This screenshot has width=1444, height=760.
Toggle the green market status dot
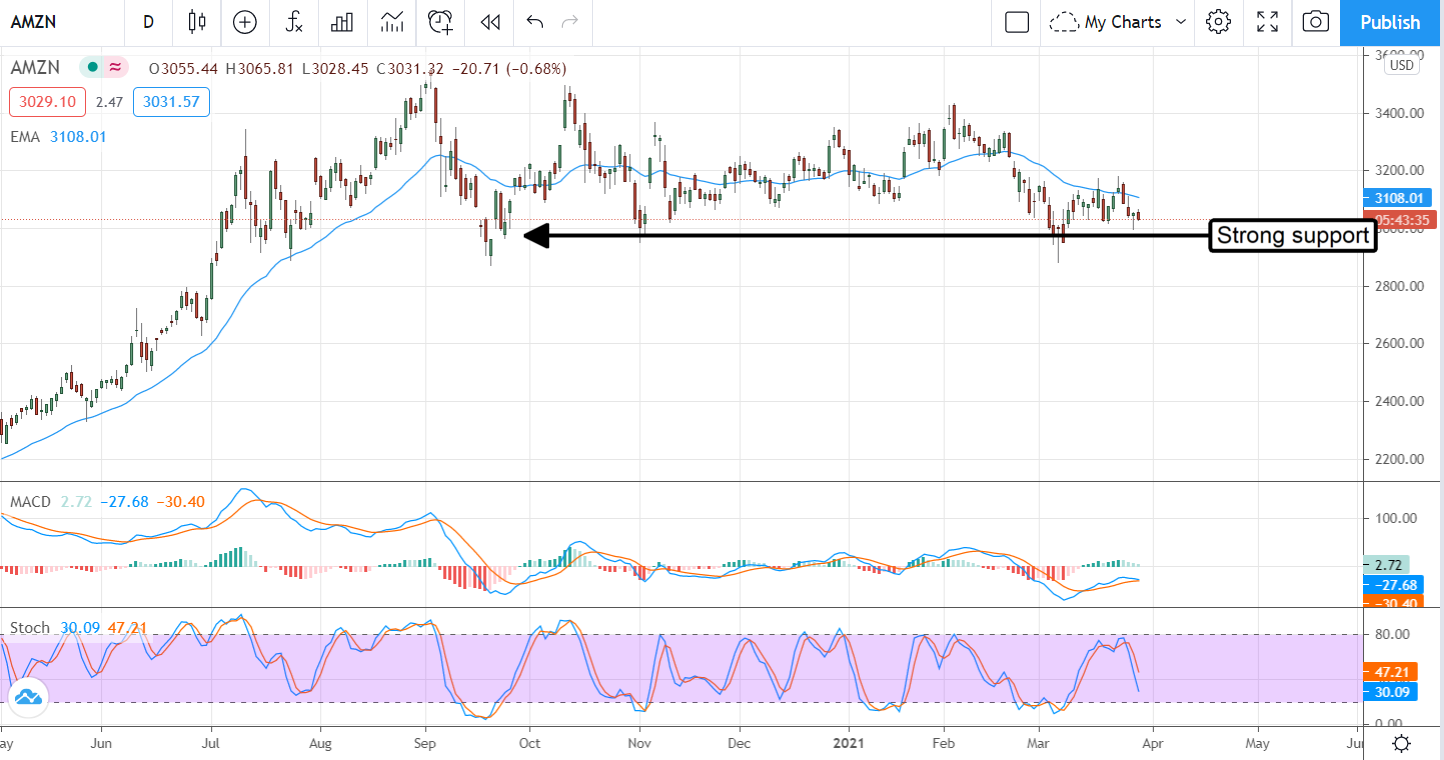pyautogui.click(x=92, y=67)
